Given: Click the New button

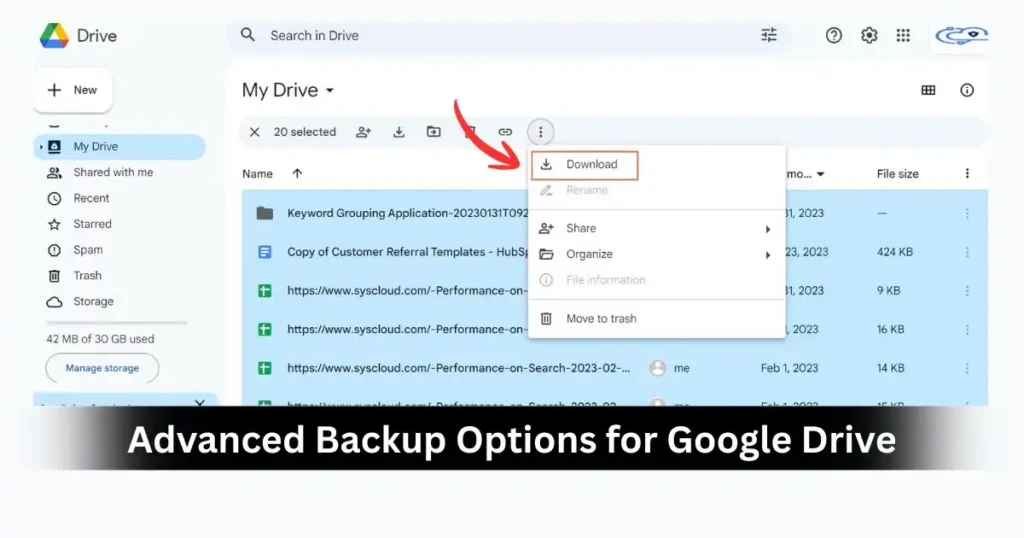Looking at the screenshot, I should tap(72, 90).
